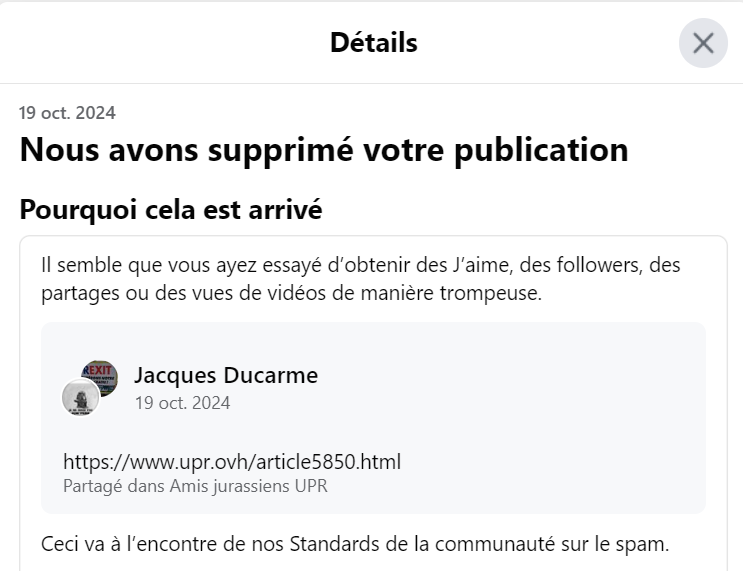Click the 'Nous avons supprimé votre publication' heading

point(324,150)
